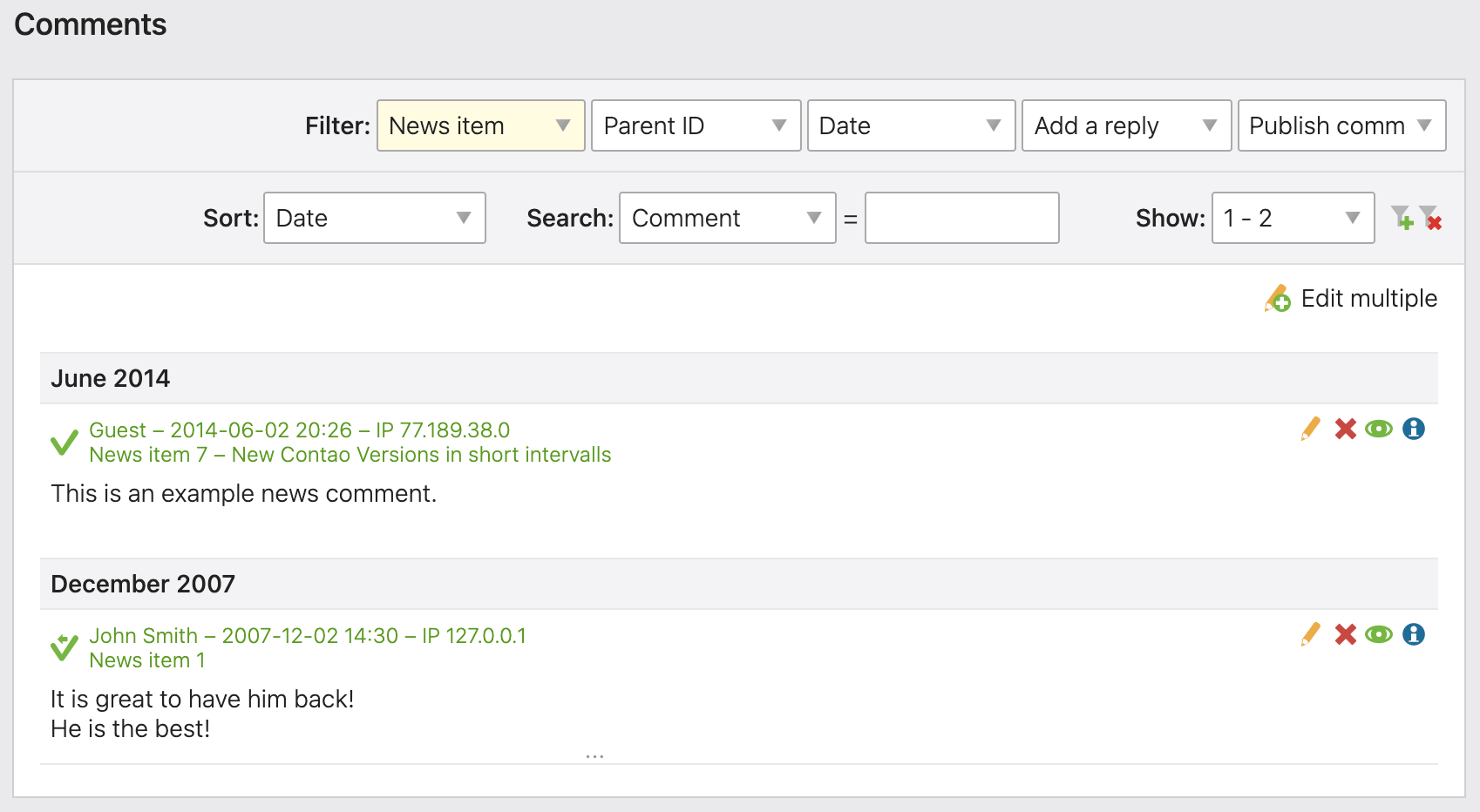The width and height of the screenshot is (1480, 812).
Task: Click the Comments page heading
Action: tap(91, 24)
